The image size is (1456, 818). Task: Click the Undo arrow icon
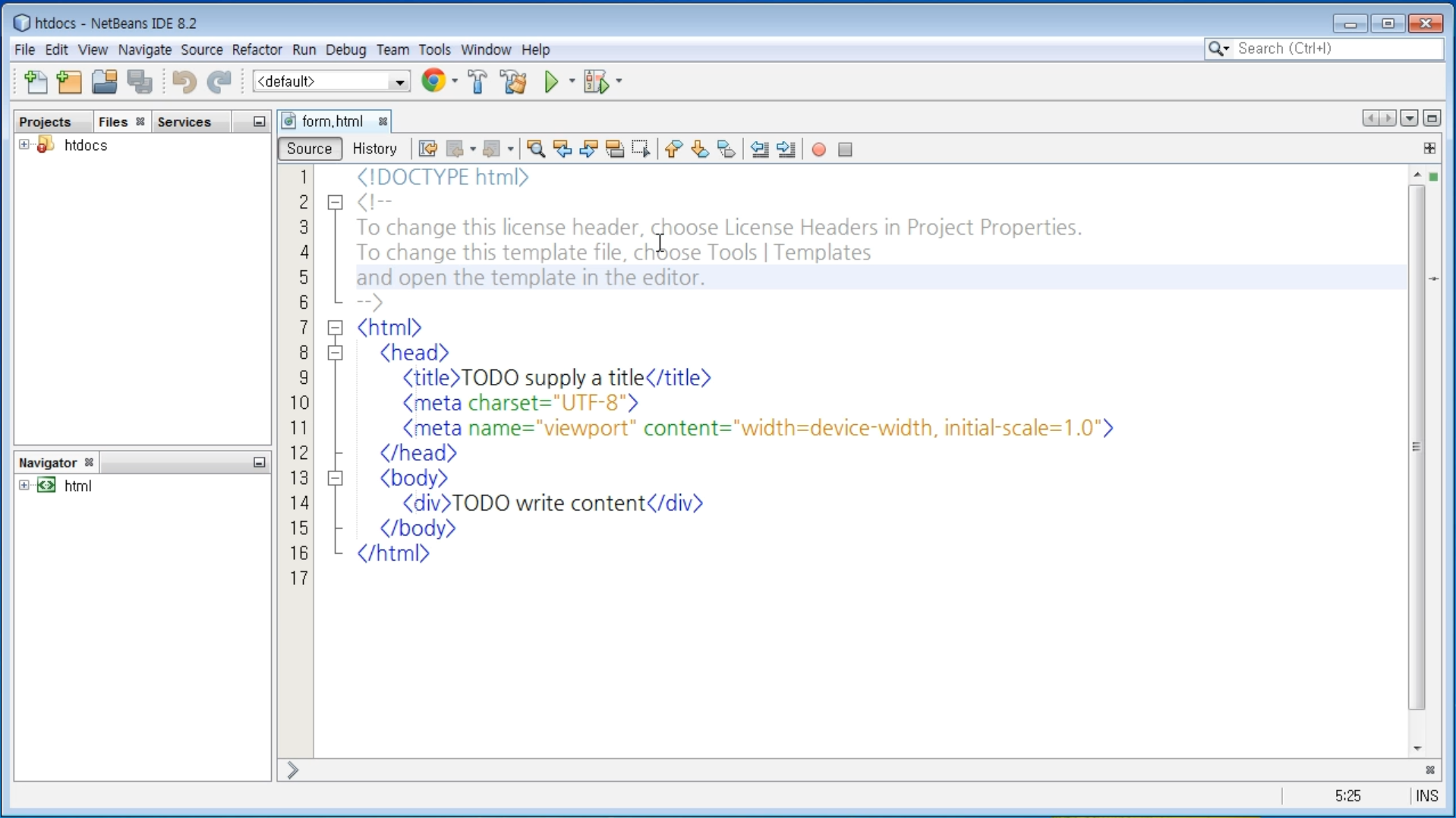click(183, 82)
